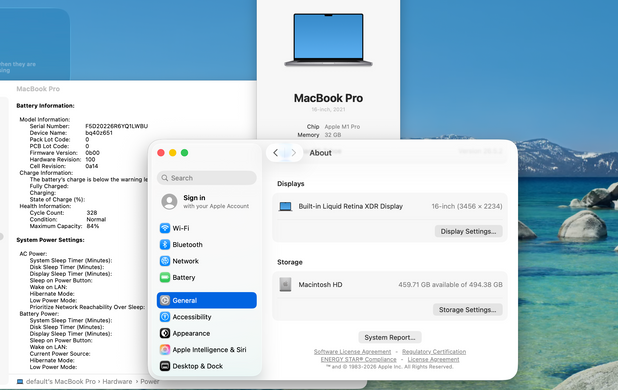
Task: Click the Desktop & Dock icon
Action: [x=165, y=366]
